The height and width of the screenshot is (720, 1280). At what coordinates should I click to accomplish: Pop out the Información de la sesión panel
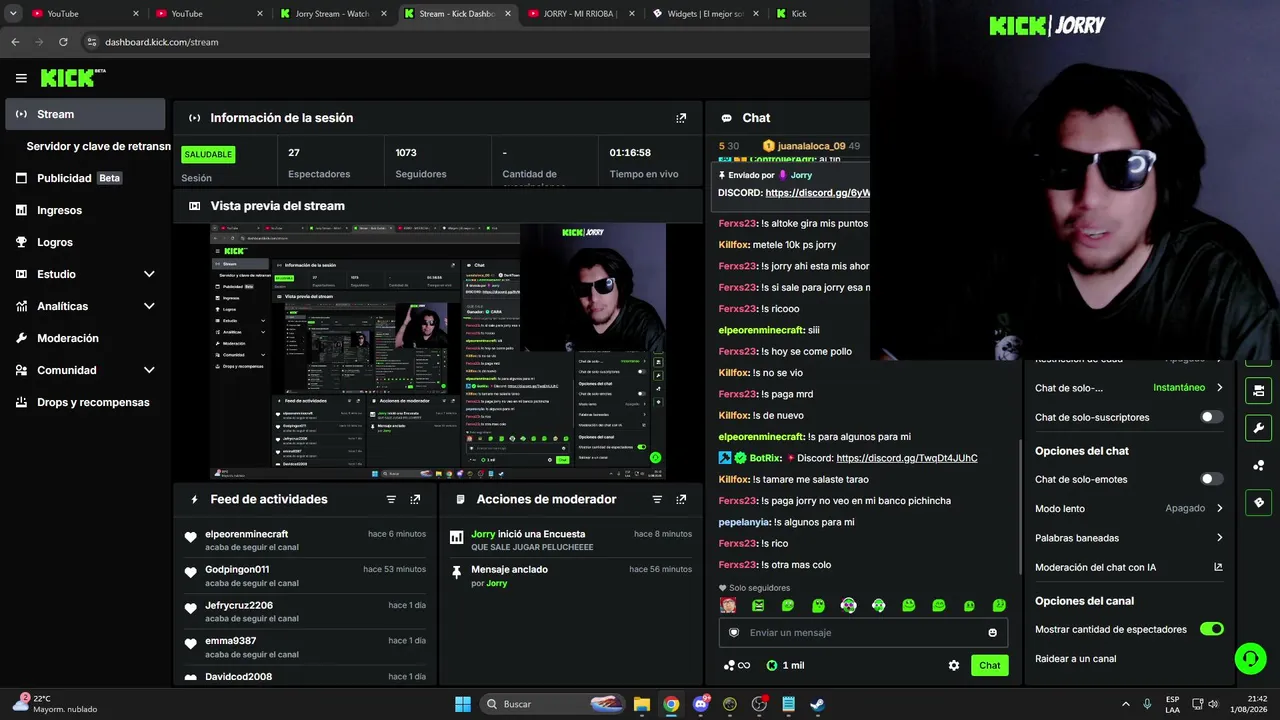click(681, 118)
